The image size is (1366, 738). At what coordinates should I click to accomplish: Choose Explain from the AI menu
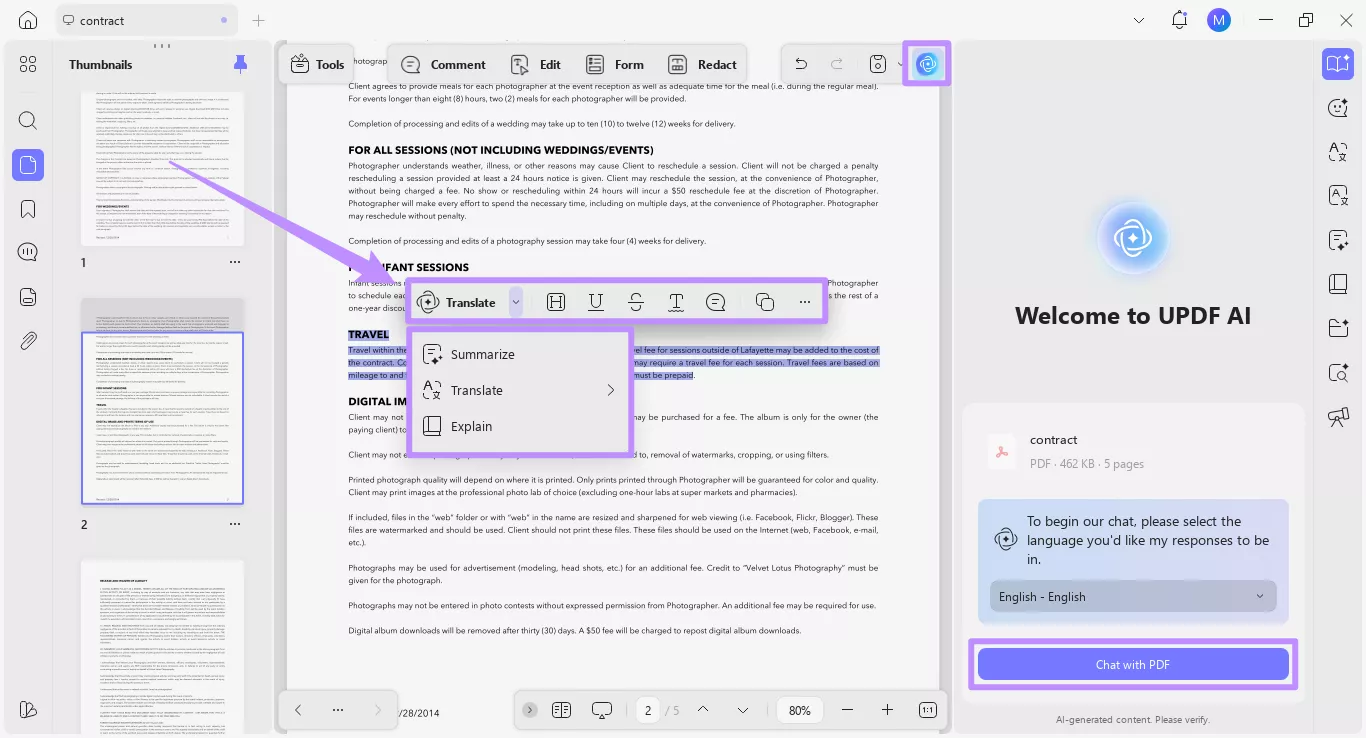tap(520, 426)
